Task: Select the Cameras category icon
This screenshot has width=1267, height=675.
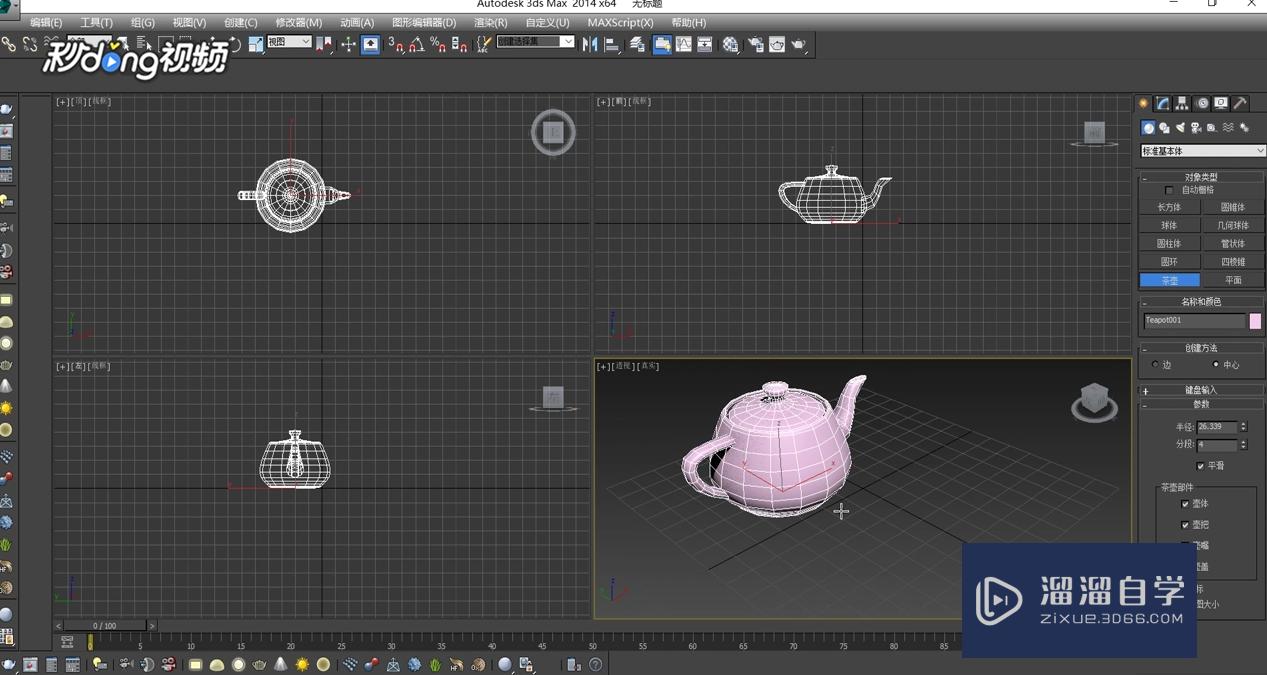Action: [x=1196, y=128]
